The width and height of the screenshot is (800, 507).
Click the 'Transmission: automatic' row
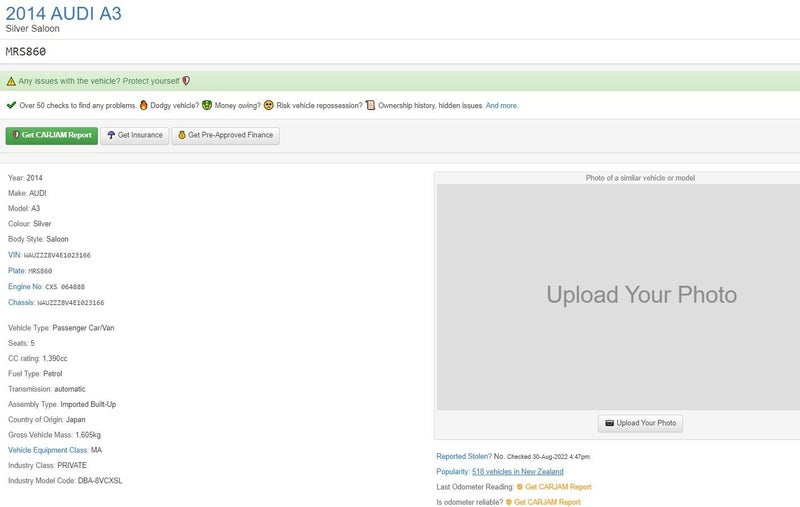(46, 389)
